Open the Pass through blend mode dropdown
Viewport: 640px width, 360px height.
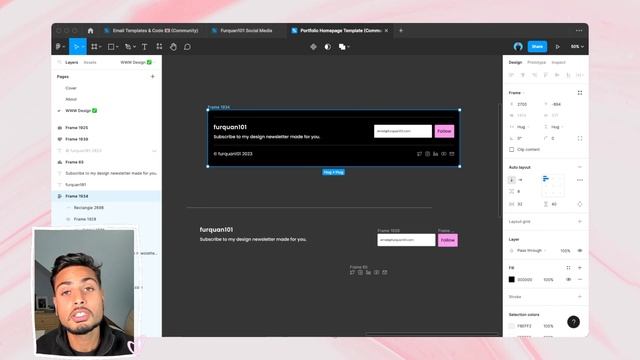[x=531, y=251]
